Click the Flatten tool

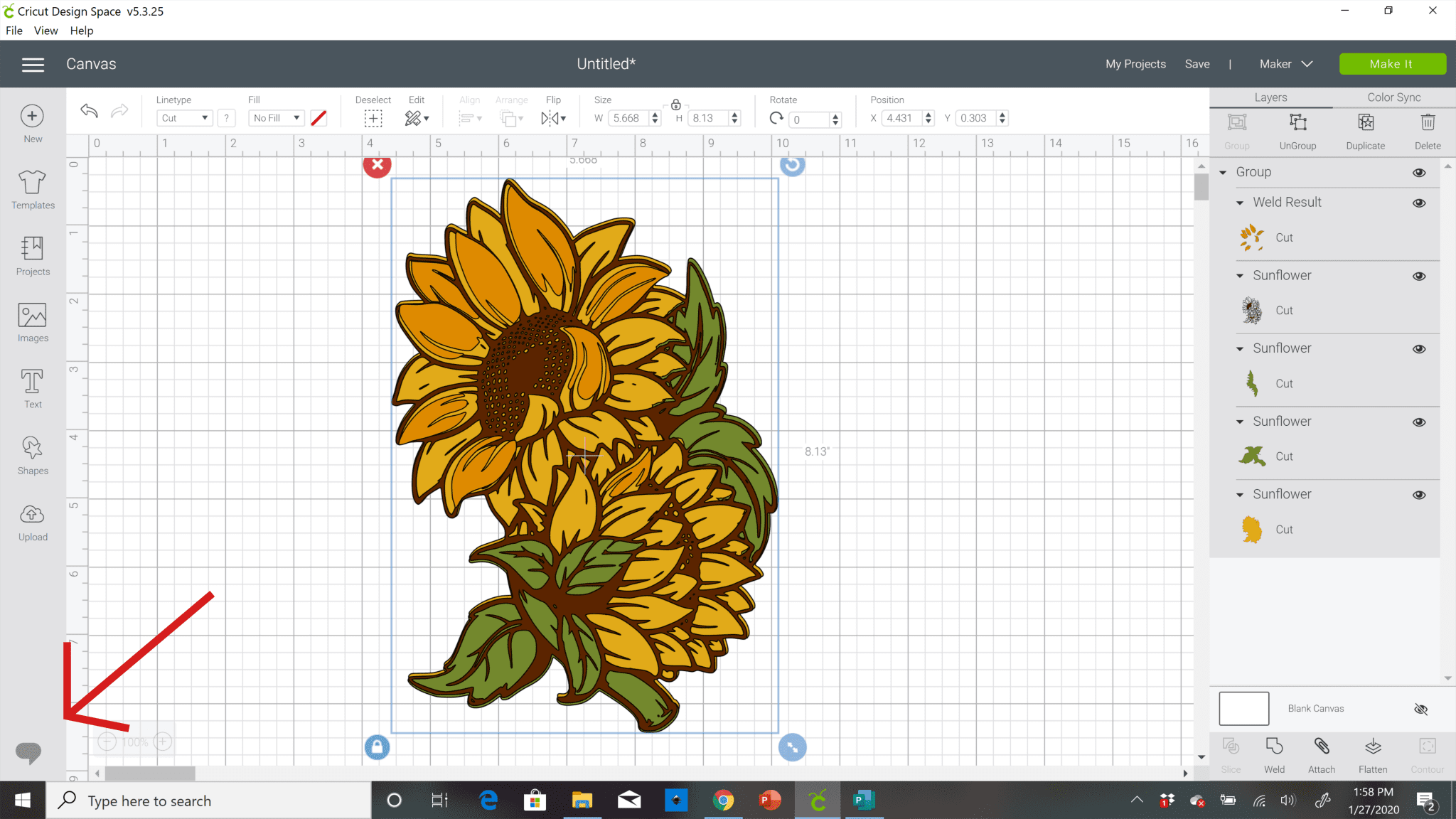(x=1372, y=754)
